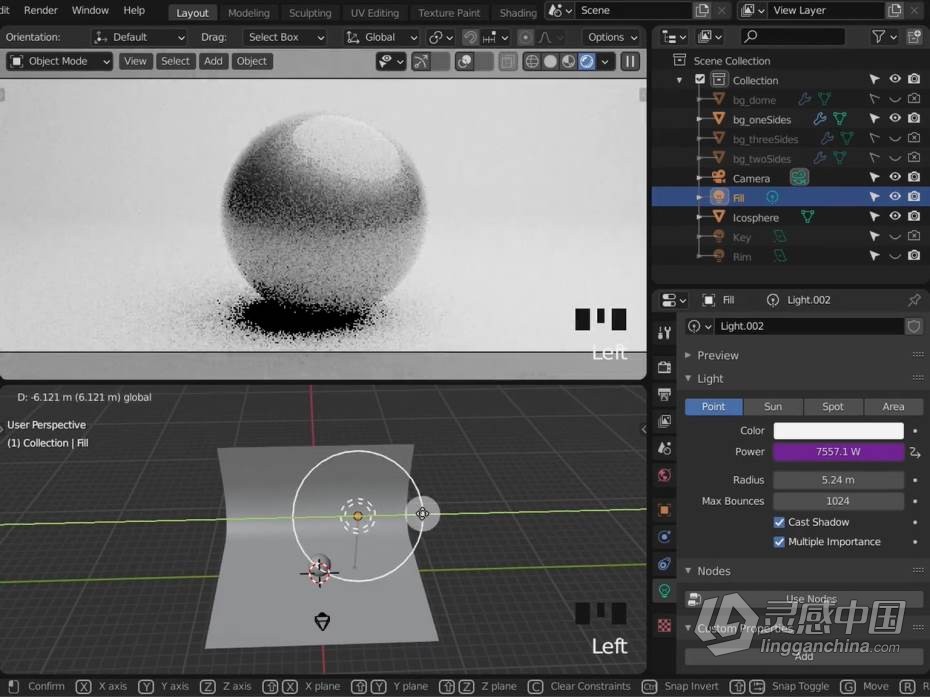Toggle proportional editing icon
930x697 pixels.
[x=525, y=37]
